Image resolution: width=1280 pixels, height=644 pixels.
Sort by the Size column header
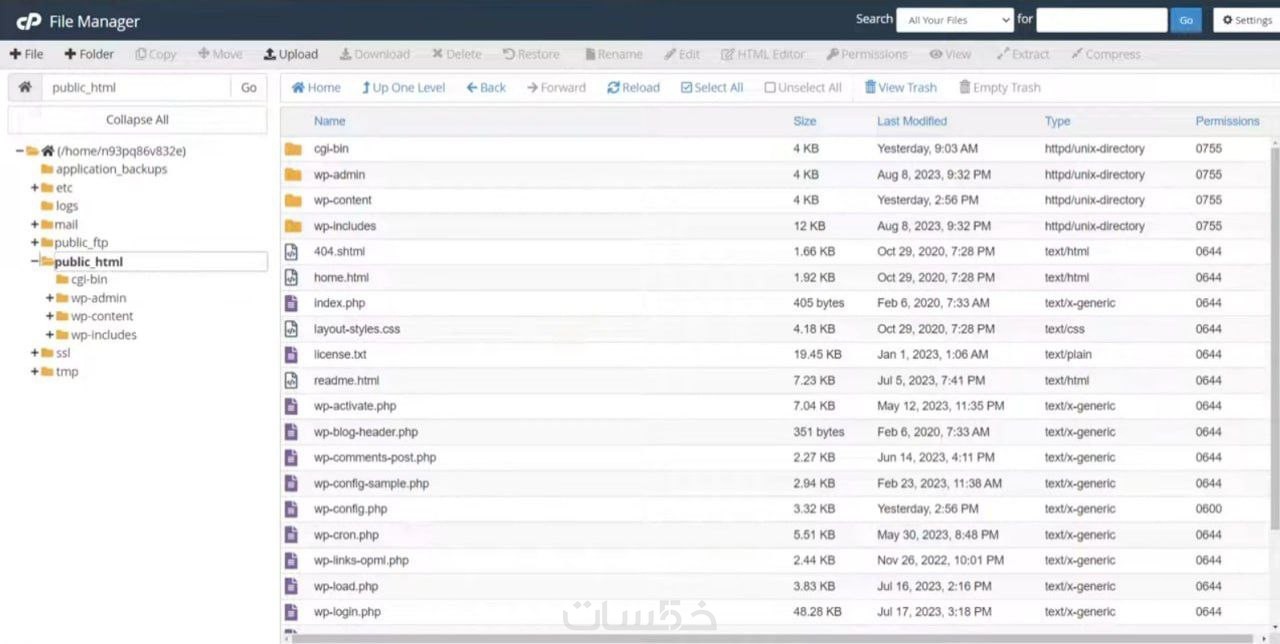tap(805, 121)
